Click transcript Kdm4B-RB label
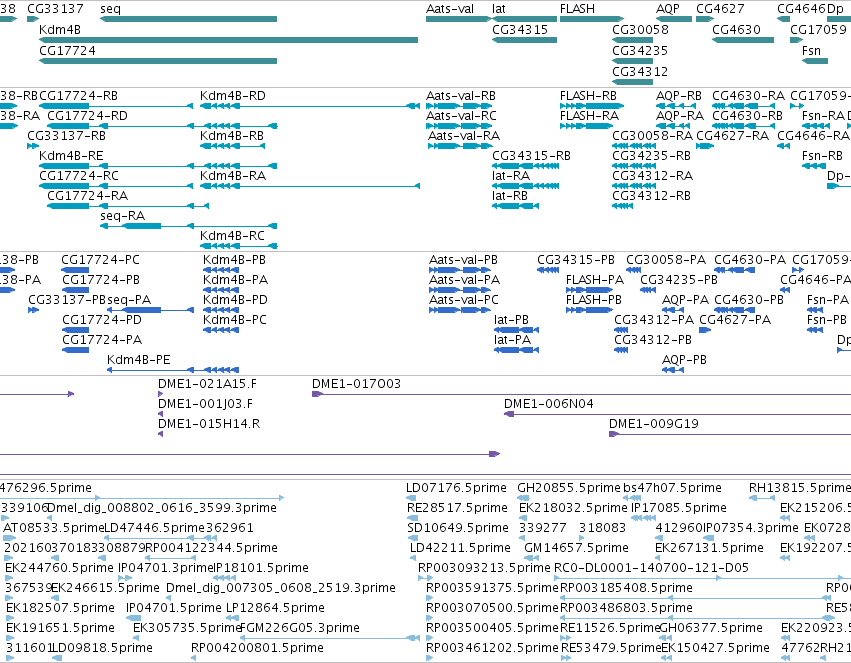The width and height of the screenshot is (851, 663). pyautogui.click(x=232, y=136)
